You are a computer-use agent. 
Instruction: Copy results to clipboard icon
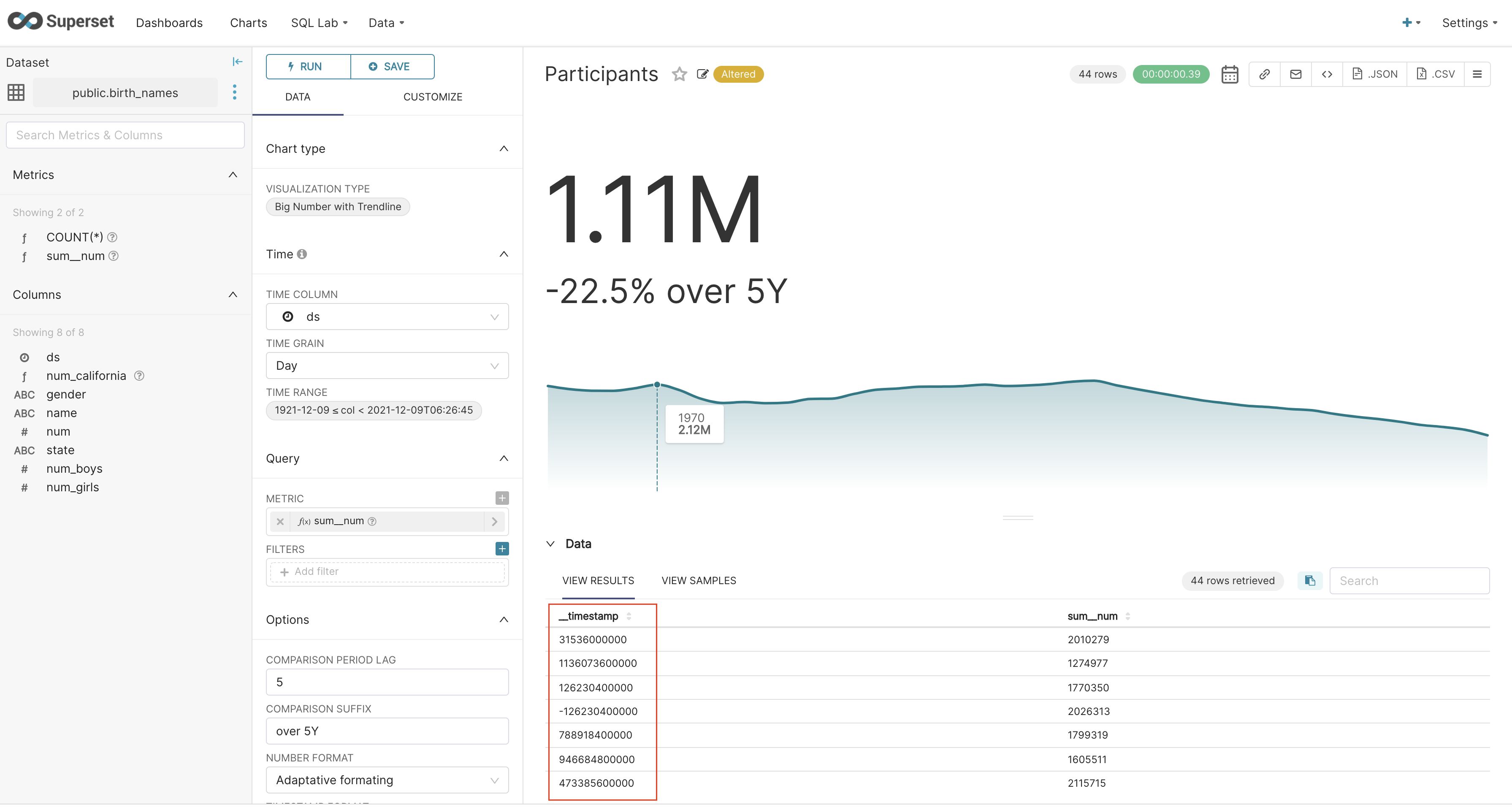(1309, 580)
